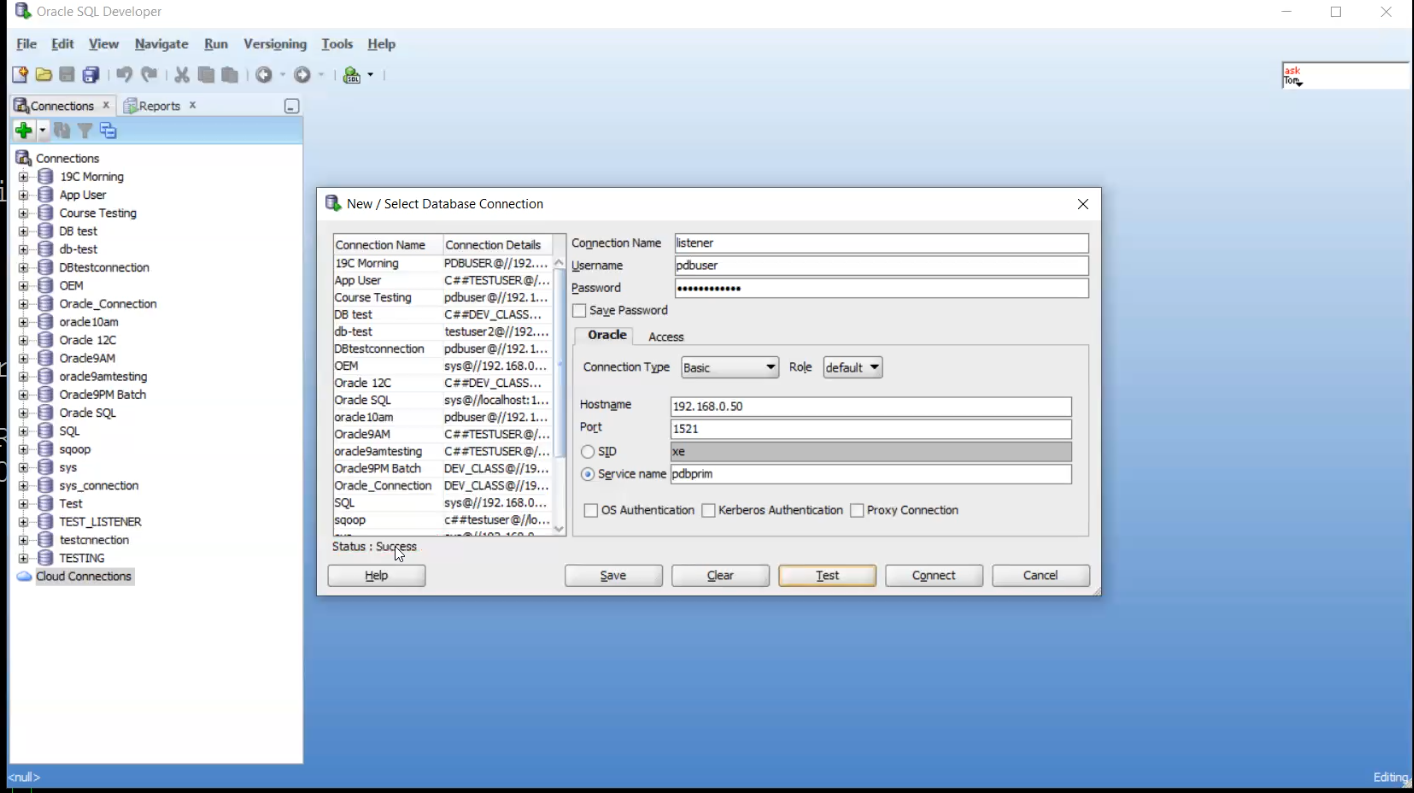This screenshot has height=793, width=1414.
Task: Click the connection list vertical scrollbar
Action: click(559, 396)
